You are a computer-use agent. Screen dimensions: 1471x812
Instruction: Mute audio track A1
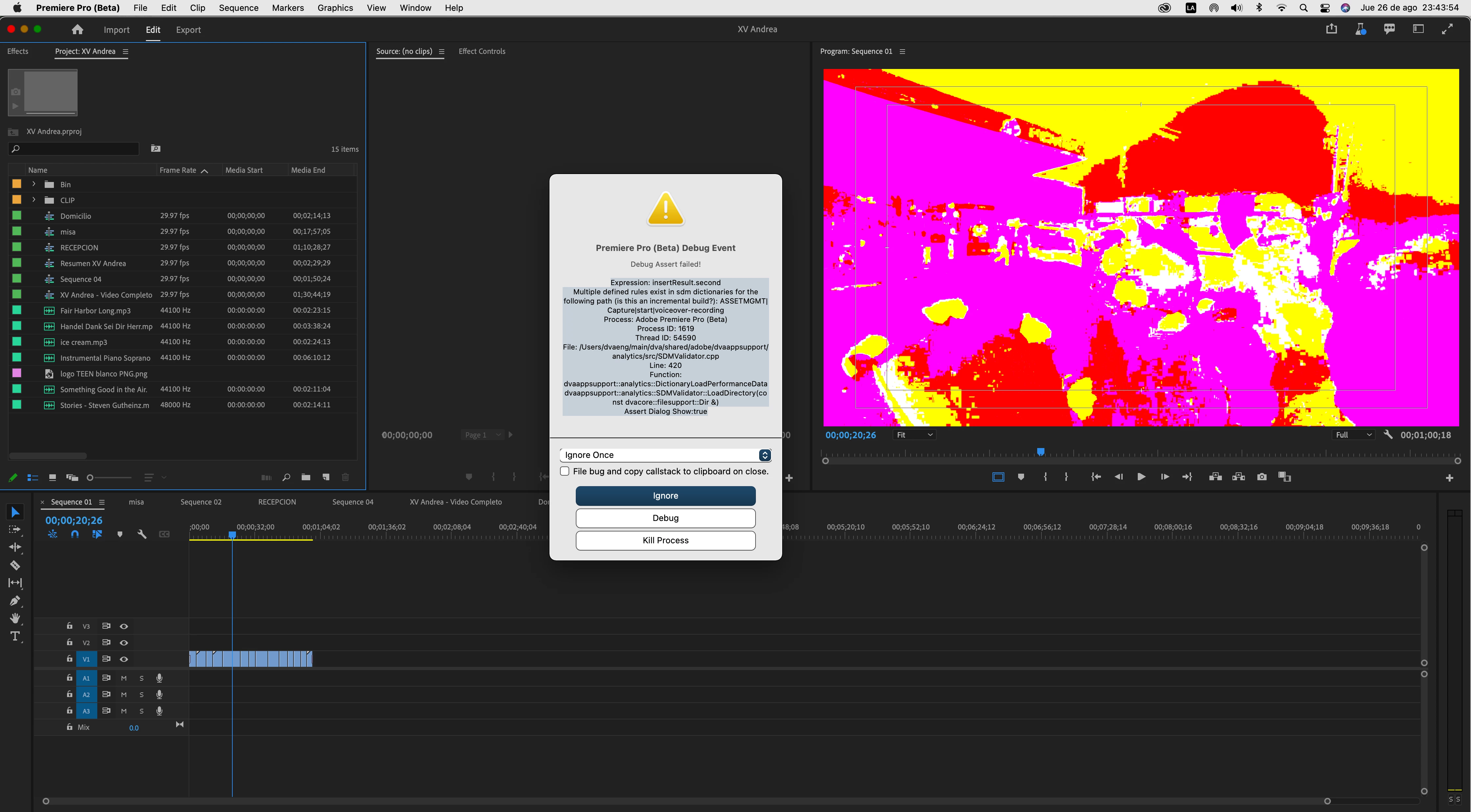click(123, 679)
